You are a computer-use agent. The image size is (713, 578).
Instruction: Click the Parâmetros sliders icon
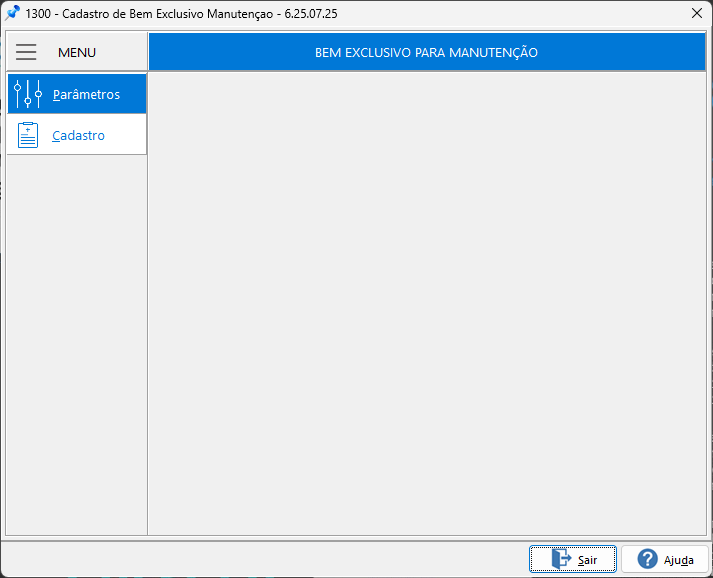click(x=28, y=94)
